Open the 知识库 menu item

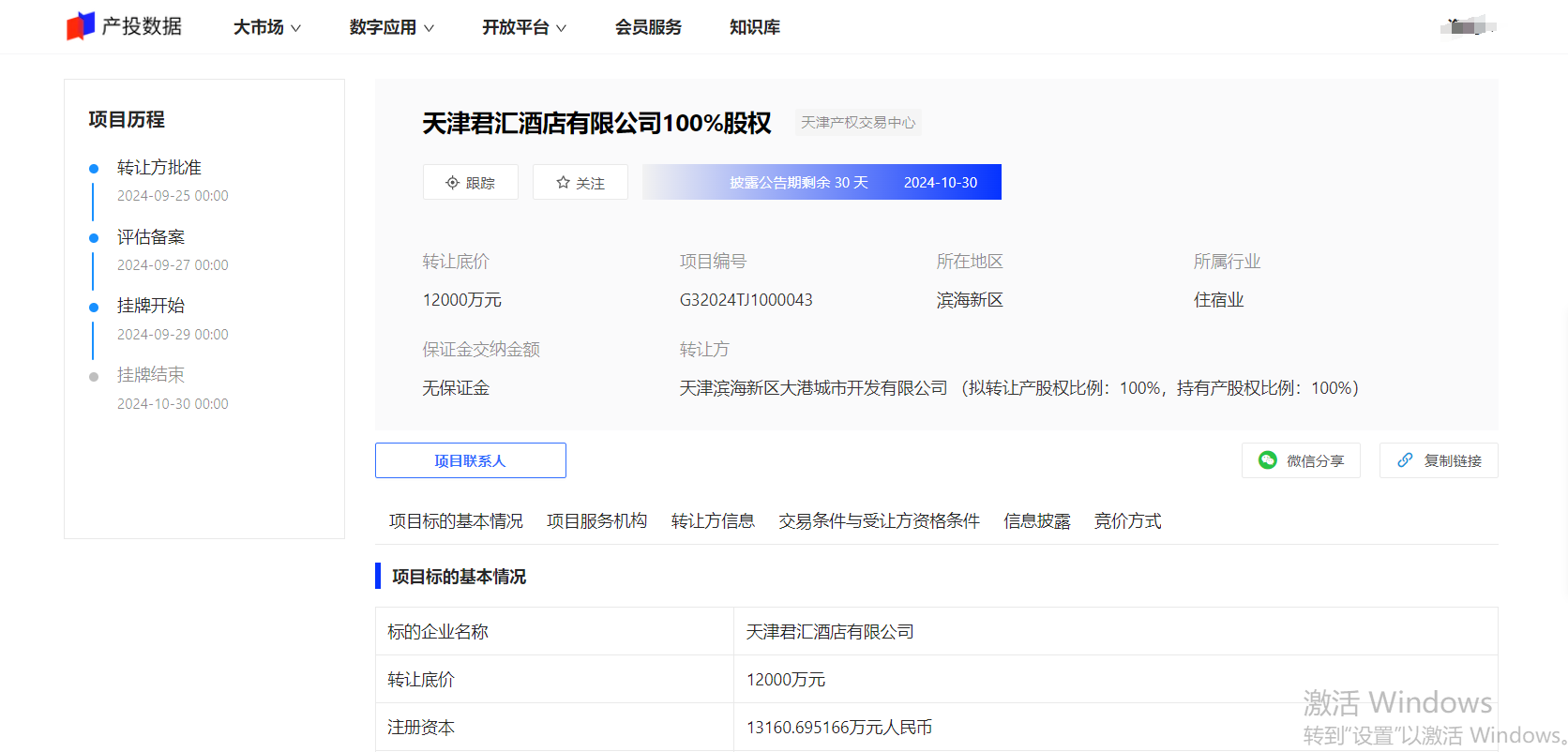pyautogui.click(x=755, y=27)
